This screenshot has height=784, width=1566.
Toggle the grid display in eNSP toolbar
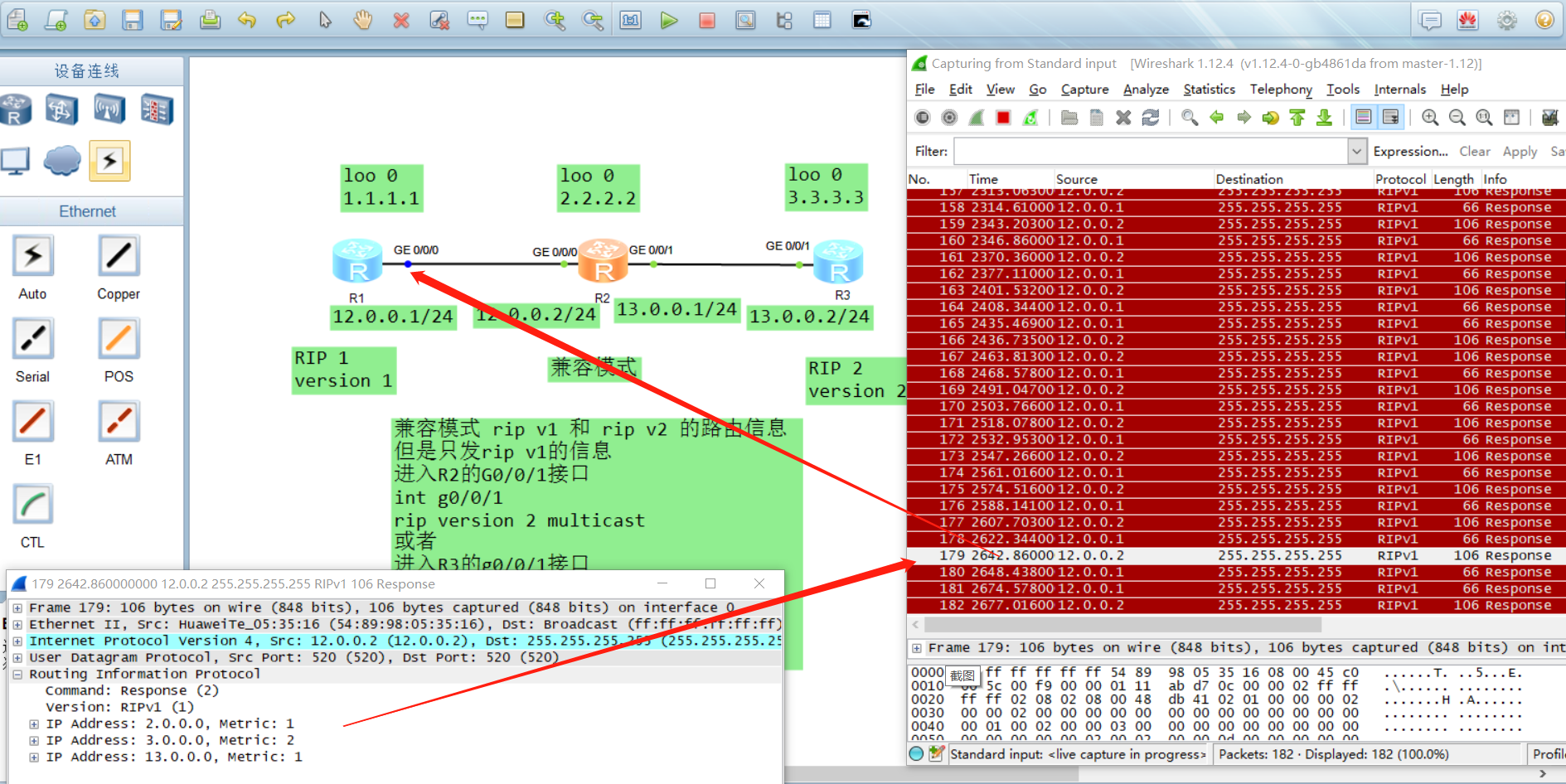click(x=822, y=19)
